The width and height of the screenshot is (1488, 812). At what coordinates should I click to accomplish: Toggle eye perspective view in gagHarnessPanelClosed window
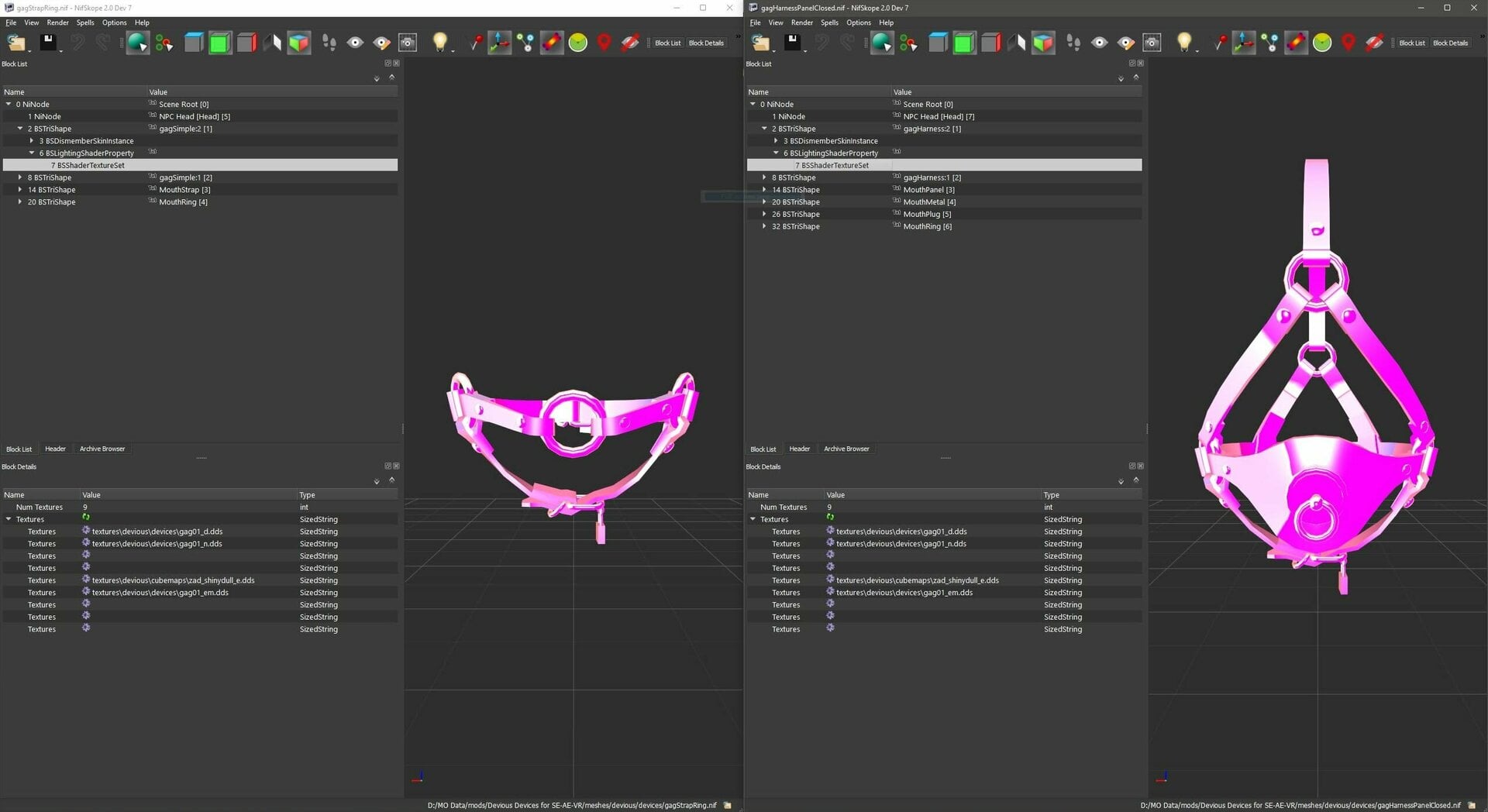(x=1099, y=43)
